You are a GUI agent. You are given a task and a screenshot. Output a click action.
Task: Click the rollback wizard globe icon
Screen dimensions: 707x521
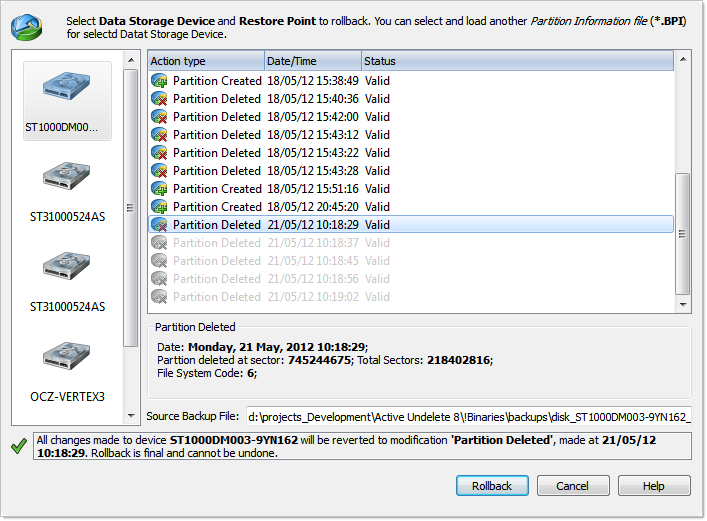27,27
